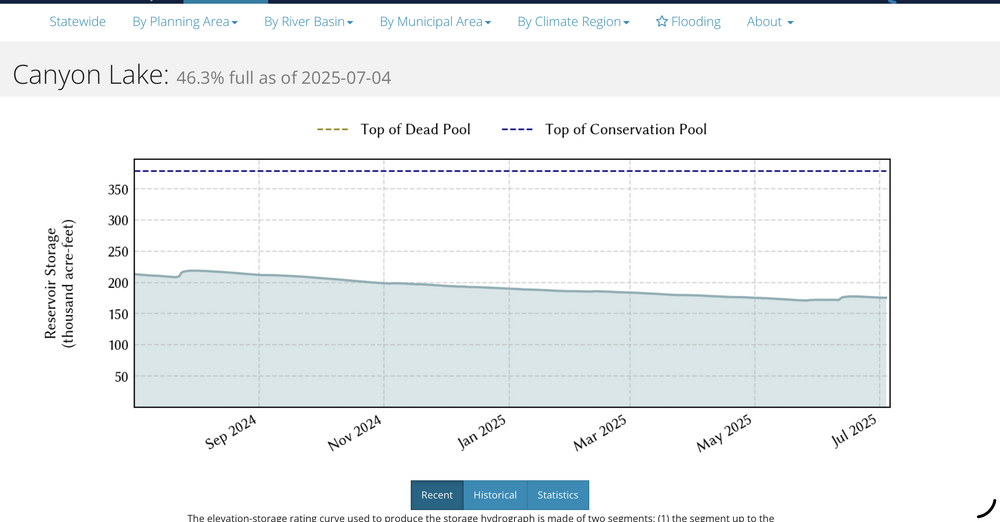Image resolution: width=1000 pixels, height=522 pixels.
Task: Open the Statewide page link
Action: (77, 22)
